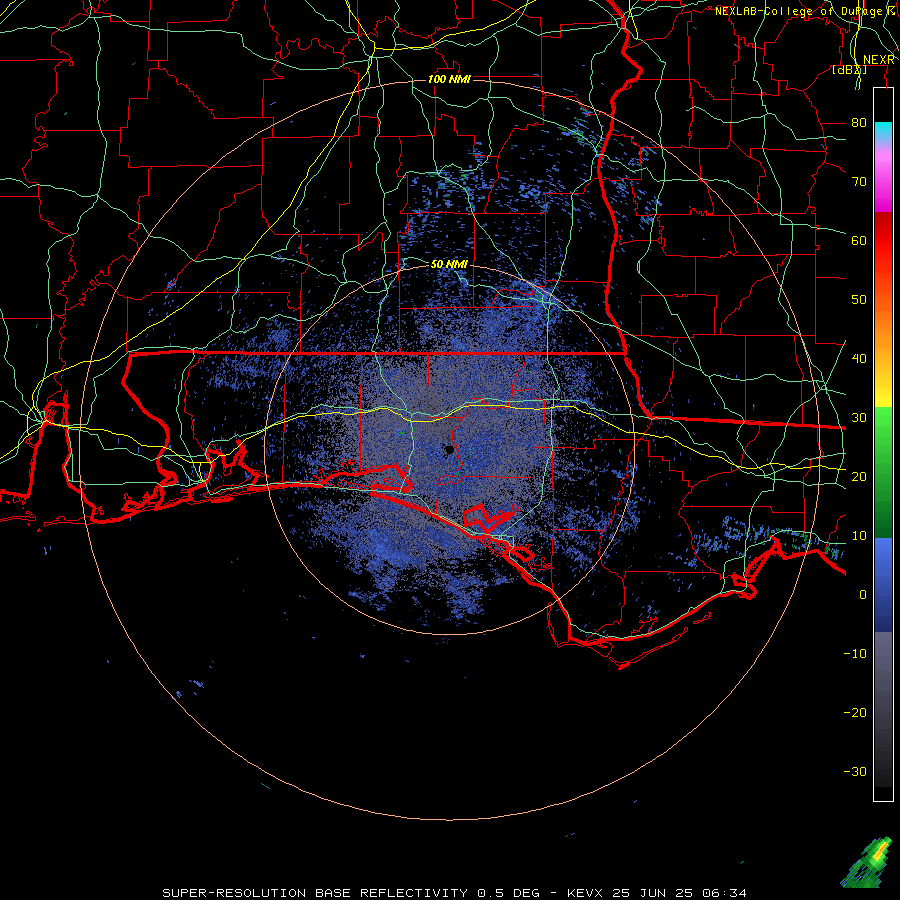
Task: Click the NEXR label near top right
Action: [x=878, y=60]
